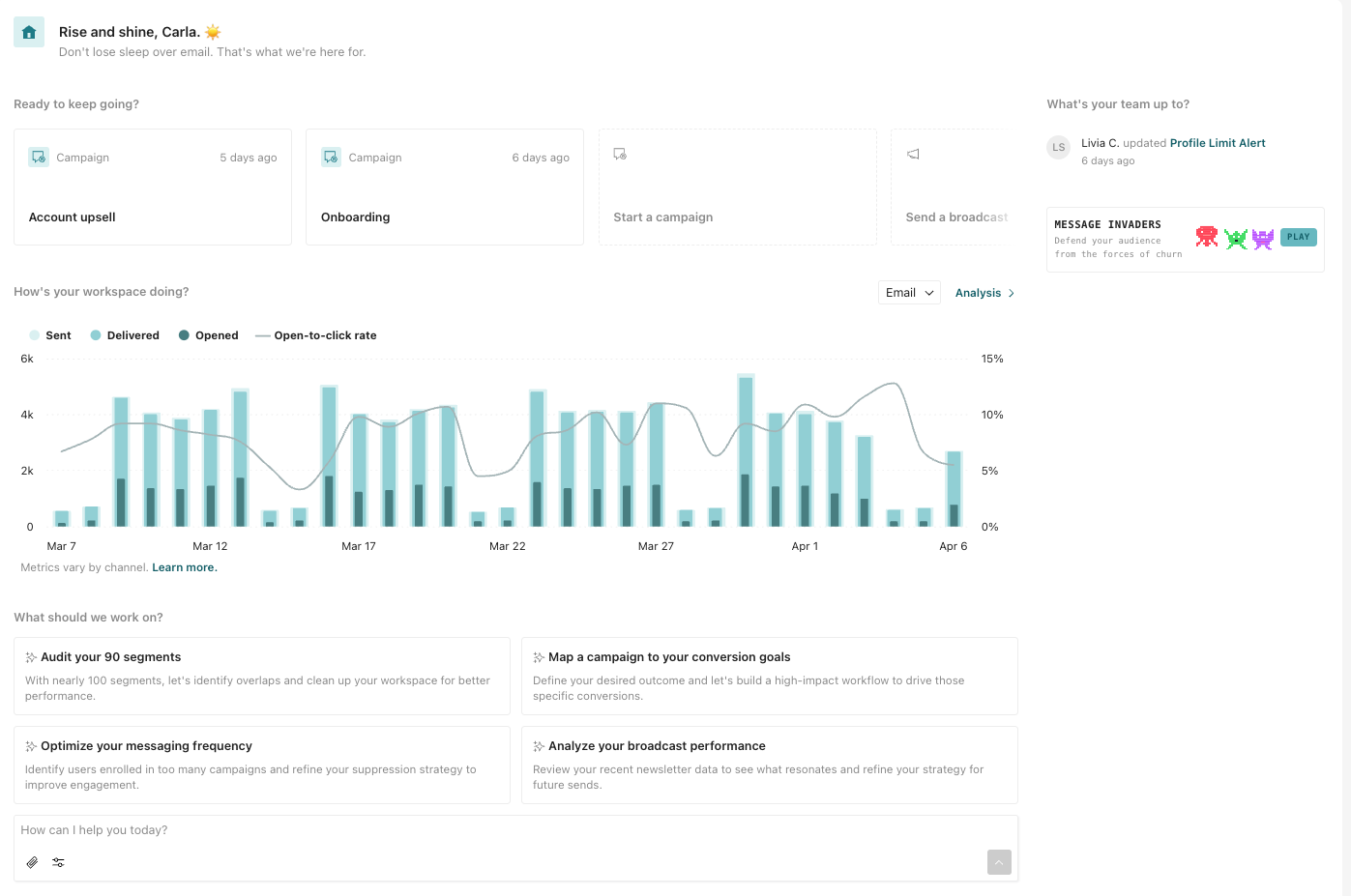
Task: Click the send arrow button in the chat box
Action: tap(999, 861)
